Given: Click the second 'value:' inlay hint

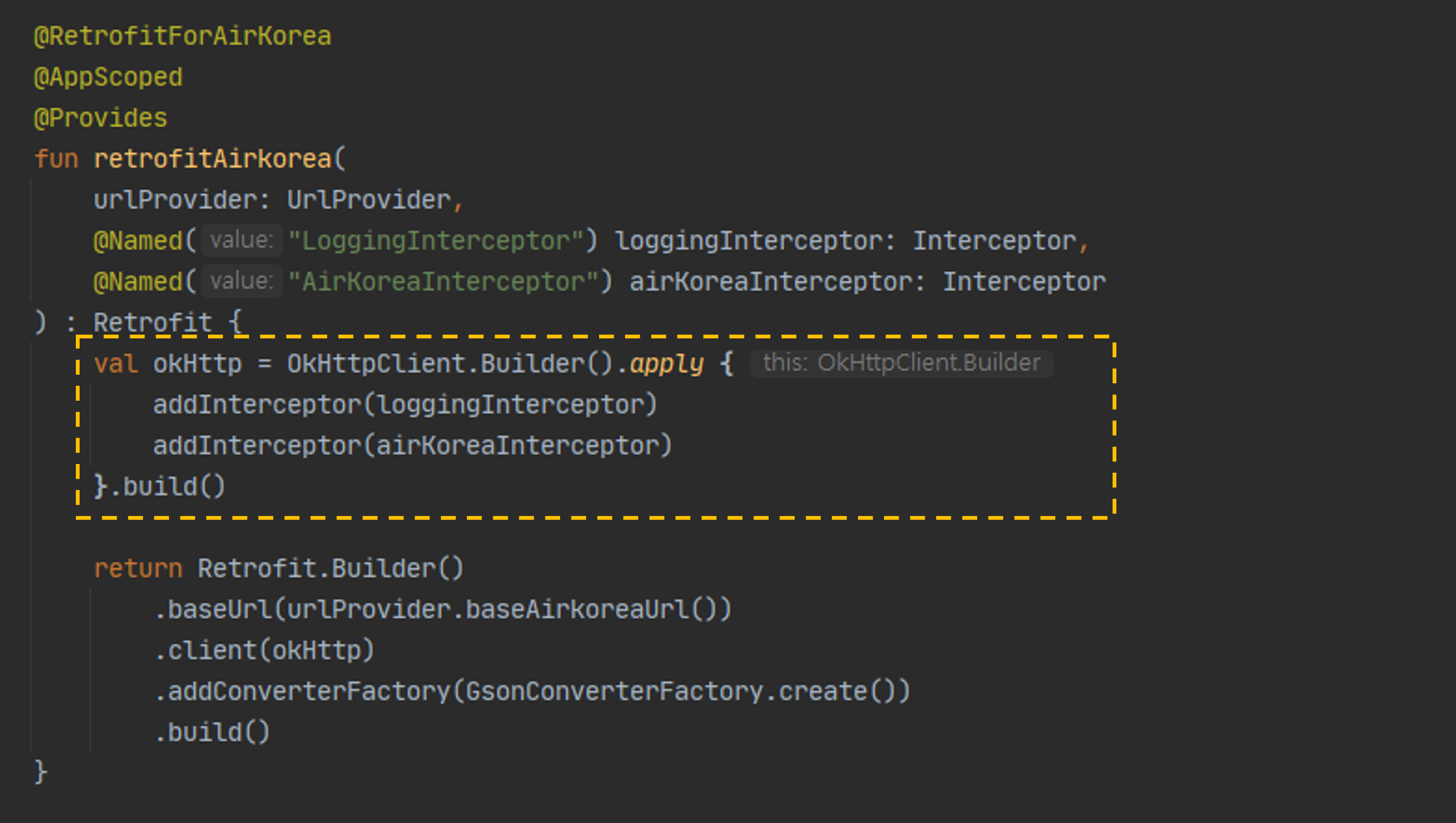Looking at the screenshot, I should click(x=242, y=282).
